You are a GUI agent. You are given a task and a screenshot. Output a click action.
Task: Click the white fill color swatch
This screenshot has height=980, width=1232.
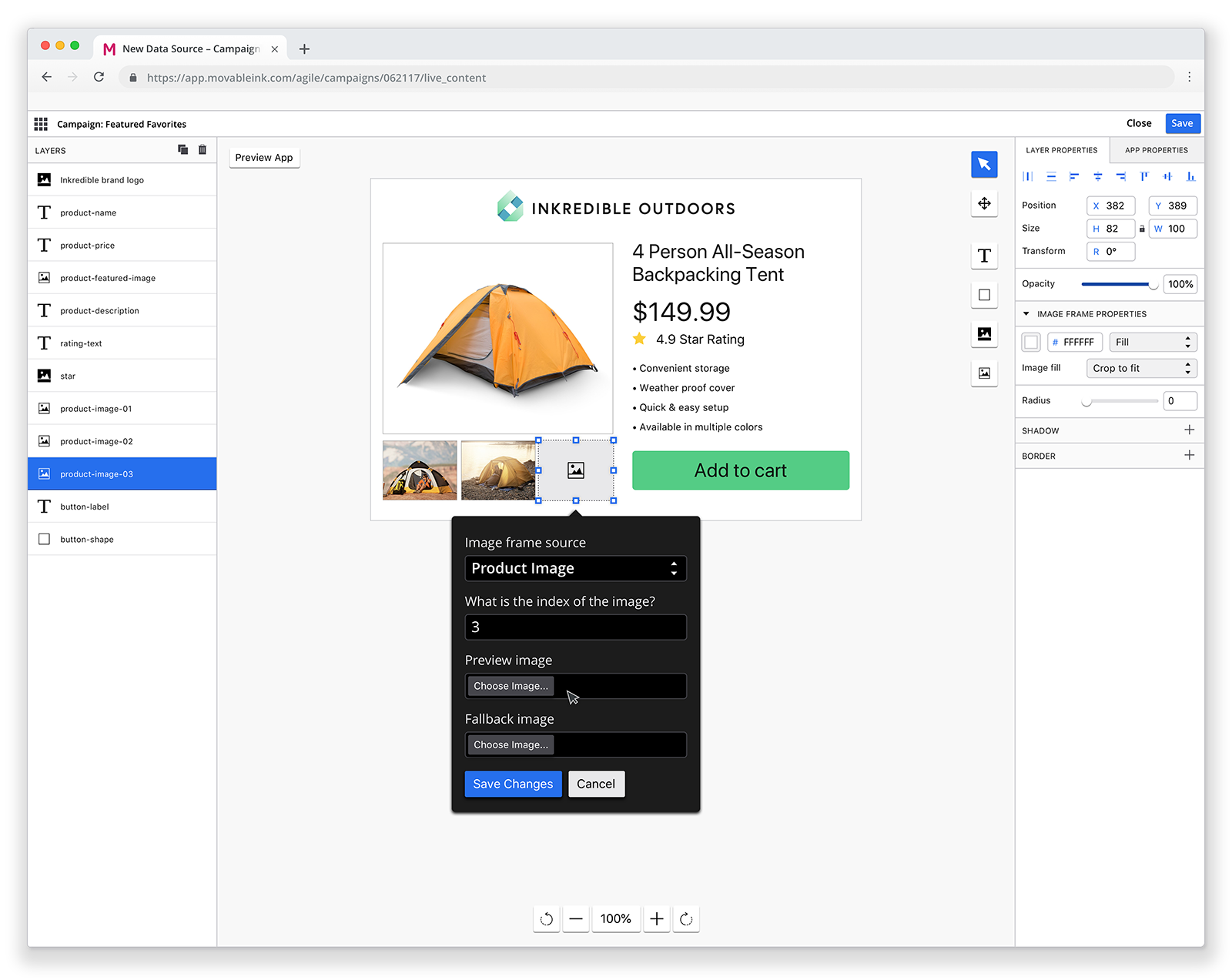(1031, 343)
